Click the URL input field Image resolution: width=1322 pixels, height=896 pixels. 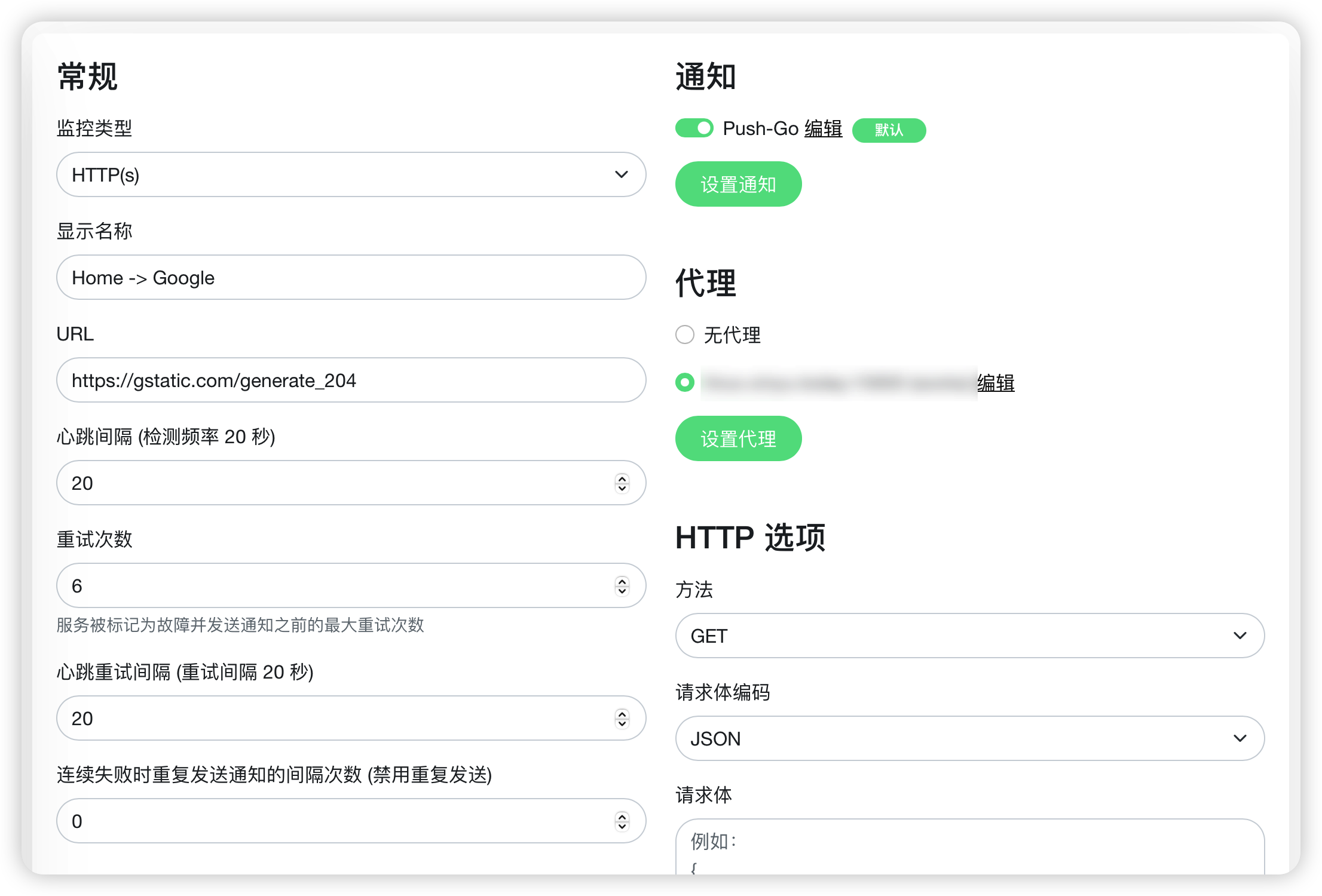(351, 380)
